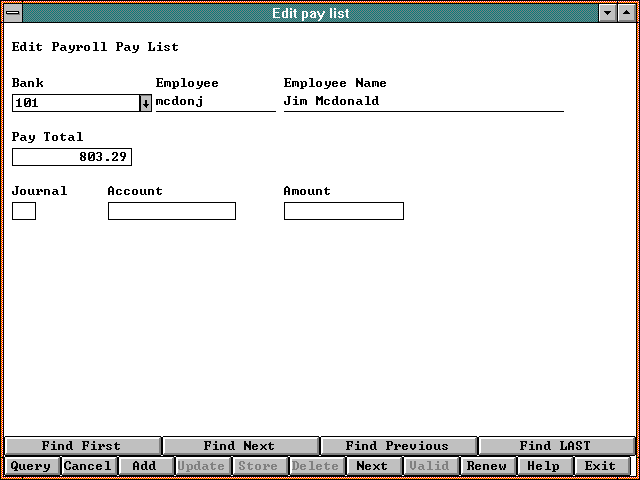Exit the Edit pay list form
This screenshot has height=480, width=640.
[601, 466]
